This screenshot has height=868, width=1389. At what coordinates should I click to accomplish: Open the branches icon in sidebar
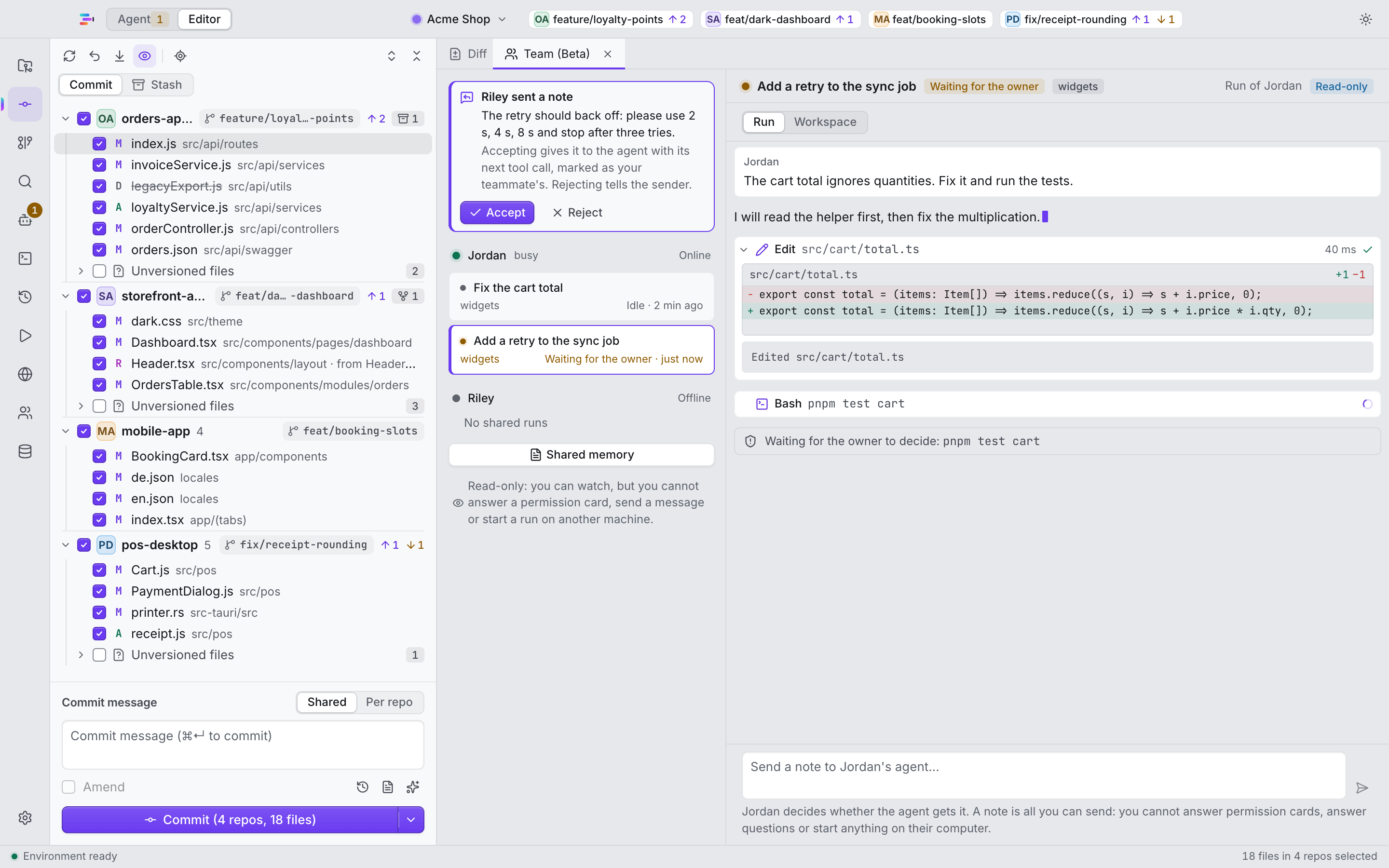point(25,142)
